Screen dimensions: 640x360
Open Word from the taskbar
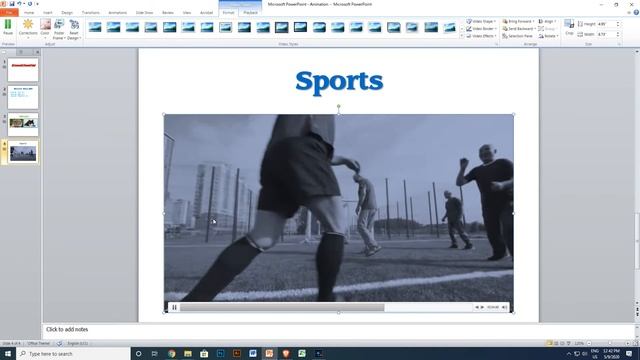coord(253,353)
